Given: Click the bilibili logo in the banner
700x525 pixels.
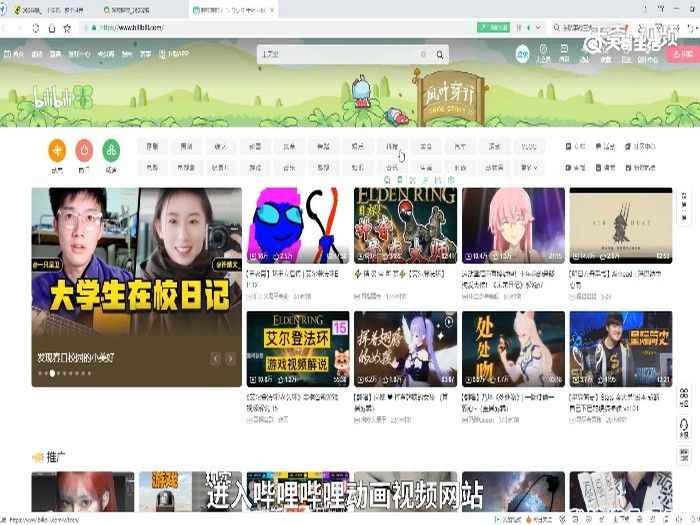Looking at the screenshot, I should 52,100.
